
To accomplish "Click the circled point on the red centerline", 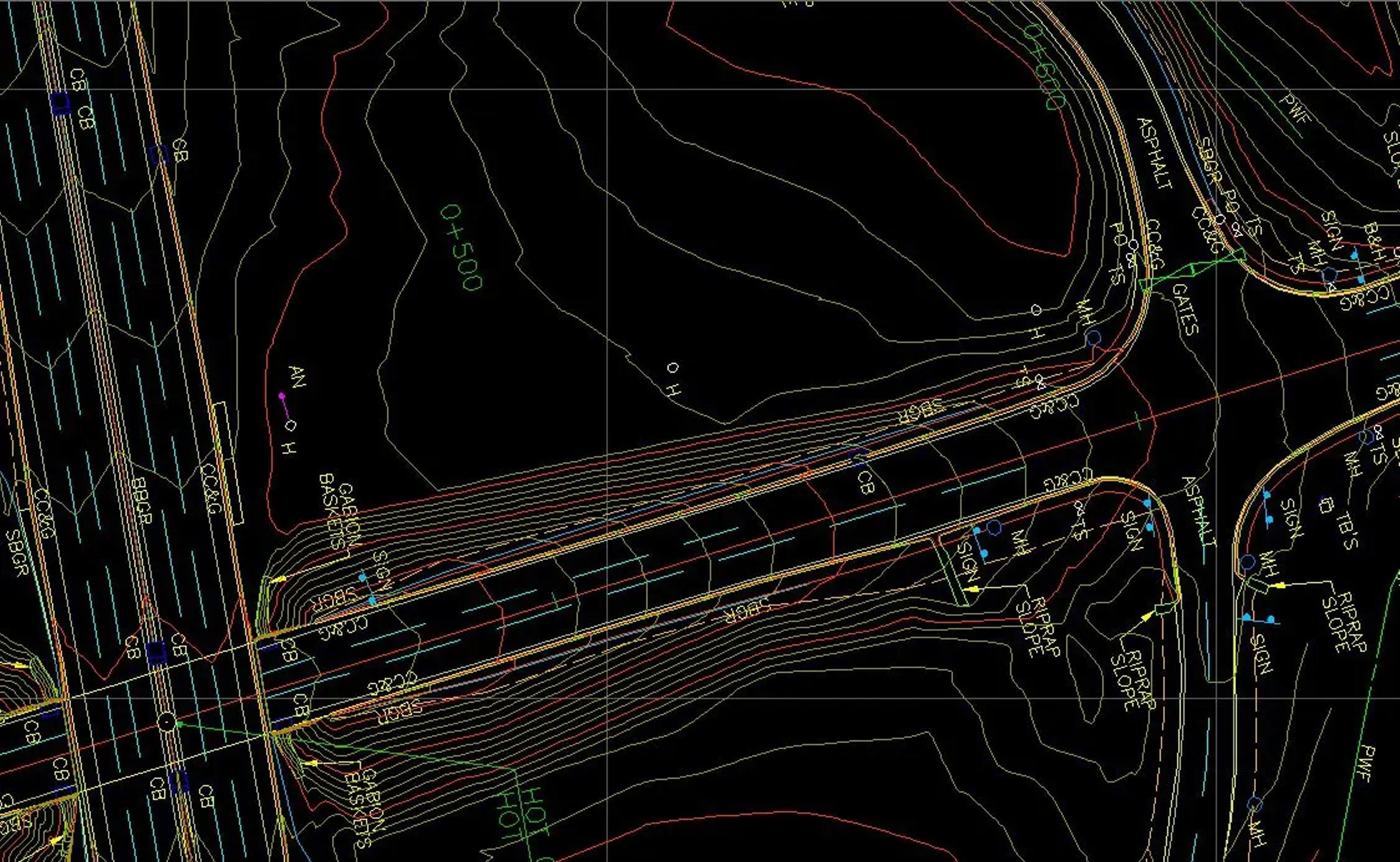I will coord(167,723).
